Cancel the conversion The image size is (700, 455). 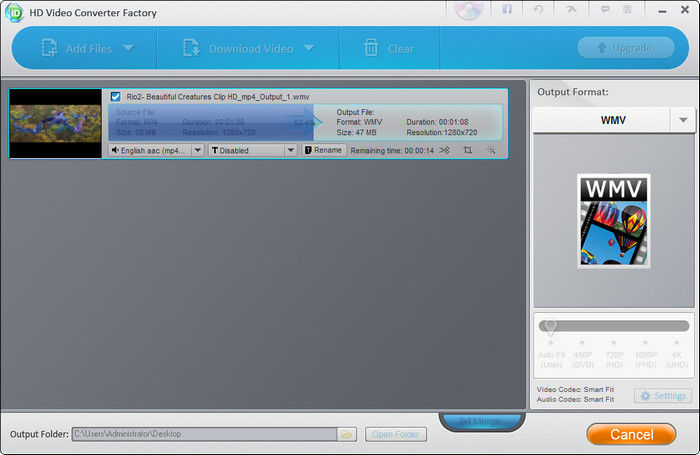[631, 434]
